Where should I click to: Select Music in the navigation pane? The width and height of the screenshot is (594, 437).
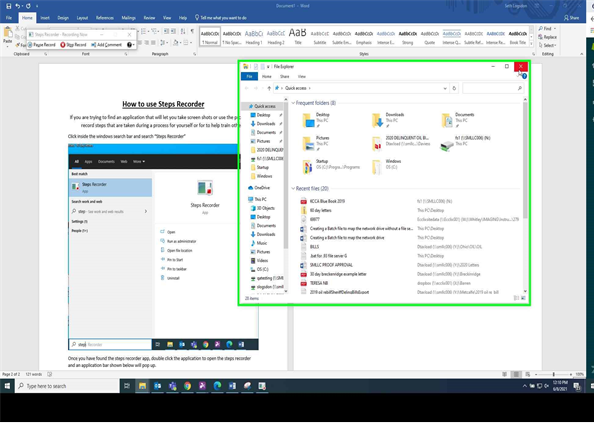[259, 243]
